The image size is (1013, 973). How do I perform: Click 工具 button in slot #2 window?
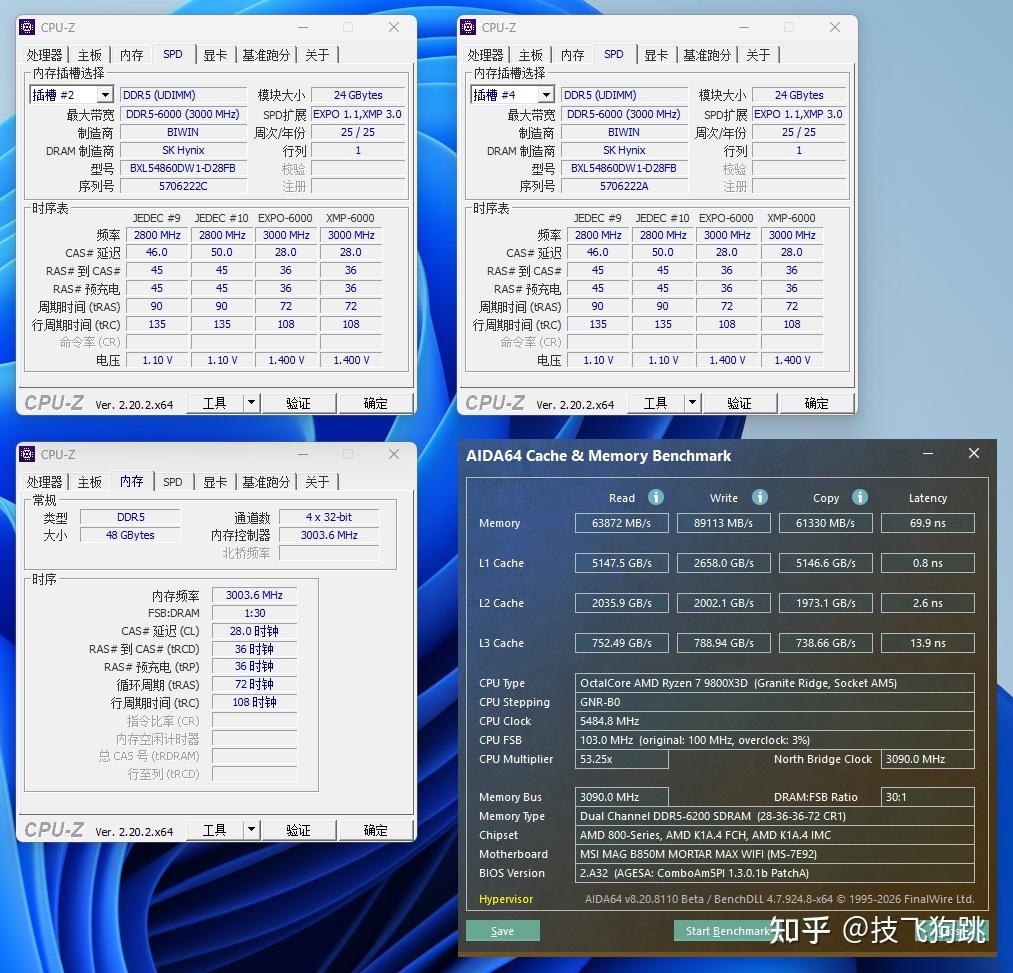214,403
